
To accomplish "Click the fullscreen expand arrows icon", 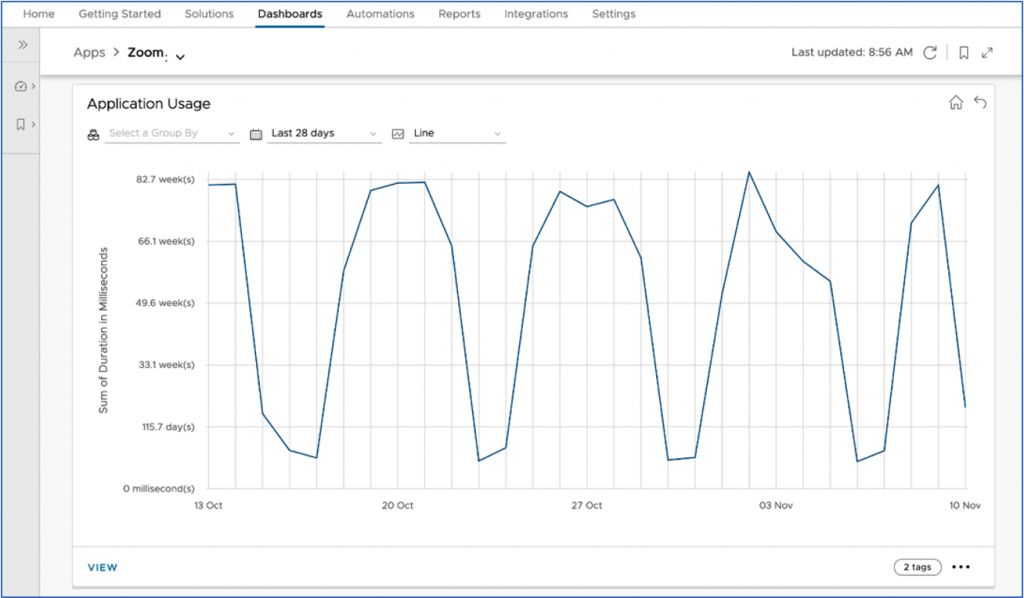I will tap(987, 53).
